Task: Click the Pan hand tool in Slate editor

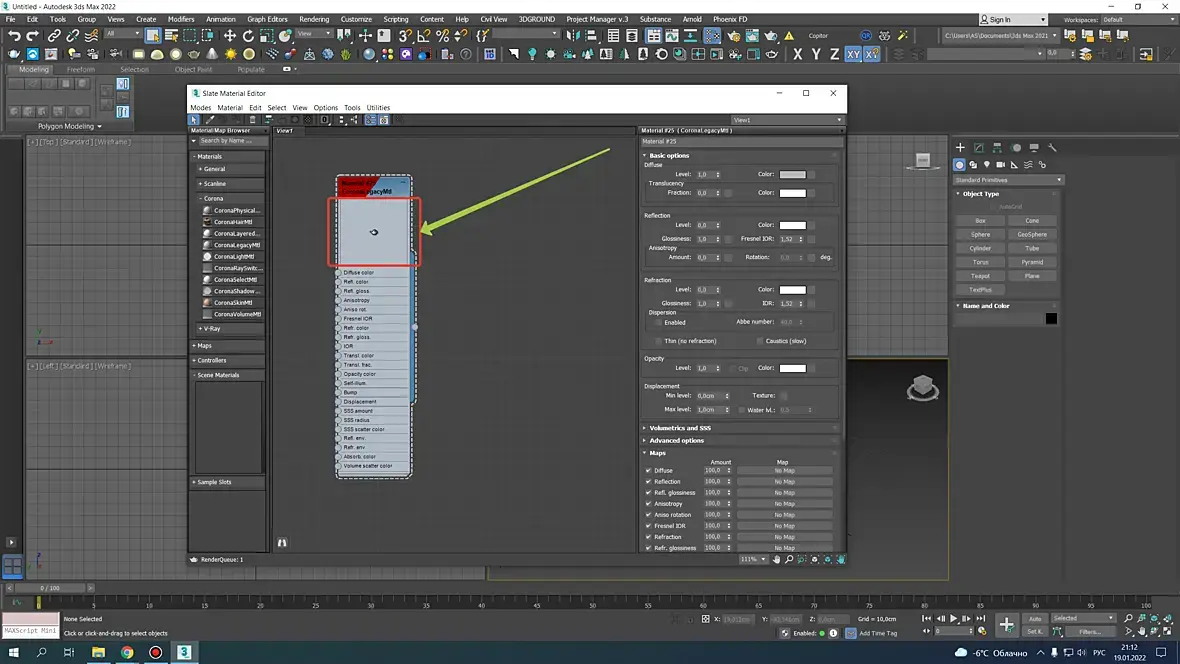Action: click(777, 559)
